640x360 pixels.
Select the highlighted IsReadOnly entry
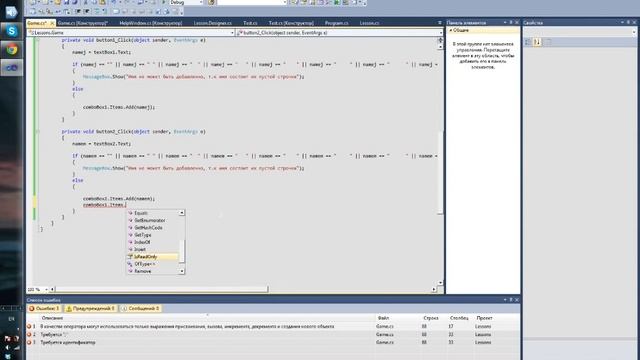click(x=153, y=257)
